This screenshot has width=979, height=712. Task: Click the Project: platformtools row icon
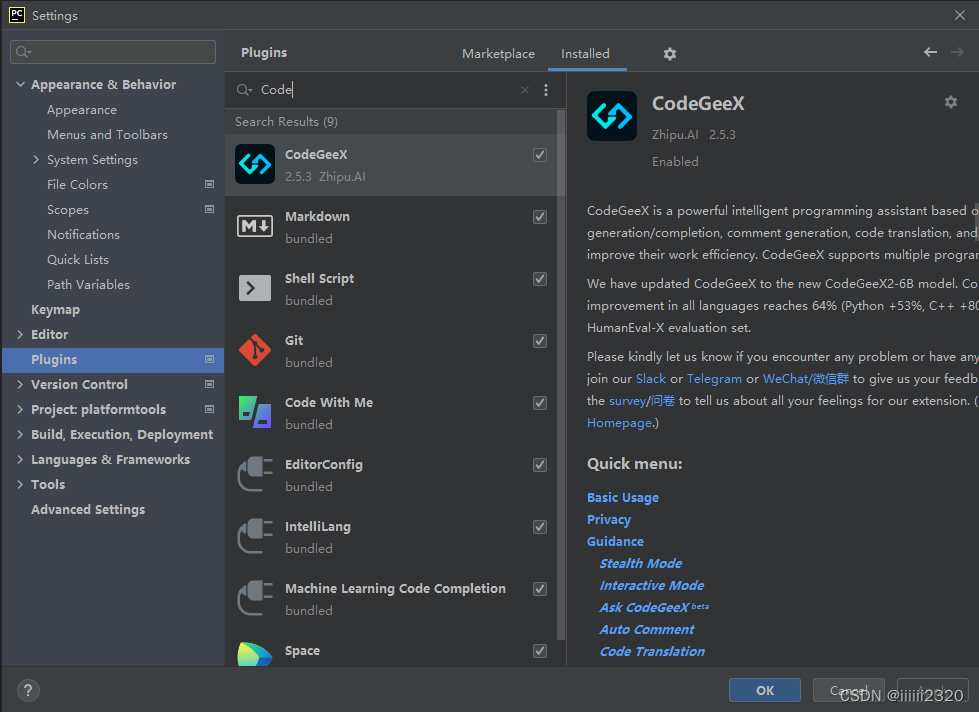209,409
